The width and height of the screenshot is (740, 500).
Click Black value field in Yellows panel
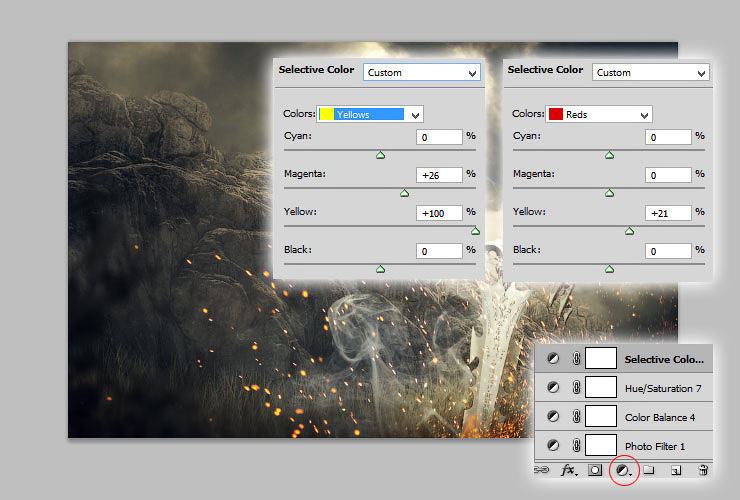439,251
